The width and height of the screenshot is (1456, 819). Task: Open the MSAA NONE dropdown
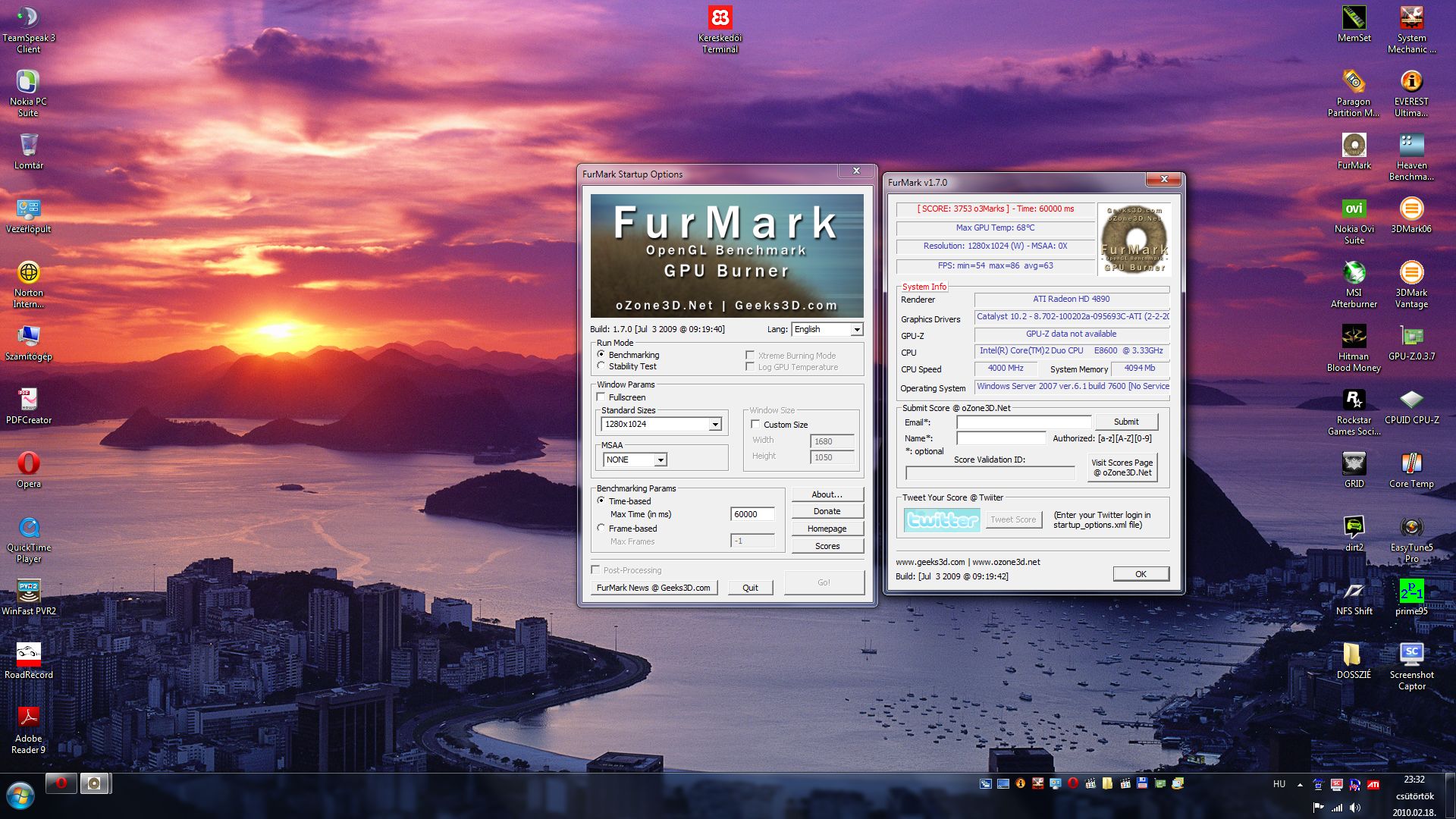[x=635, y=460]
